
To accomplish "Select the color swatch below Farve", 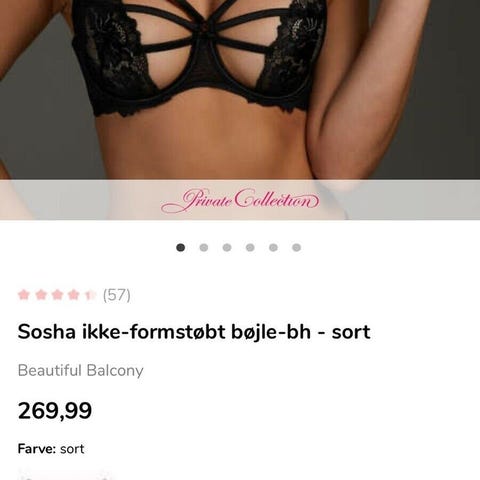I will (65, 475).
